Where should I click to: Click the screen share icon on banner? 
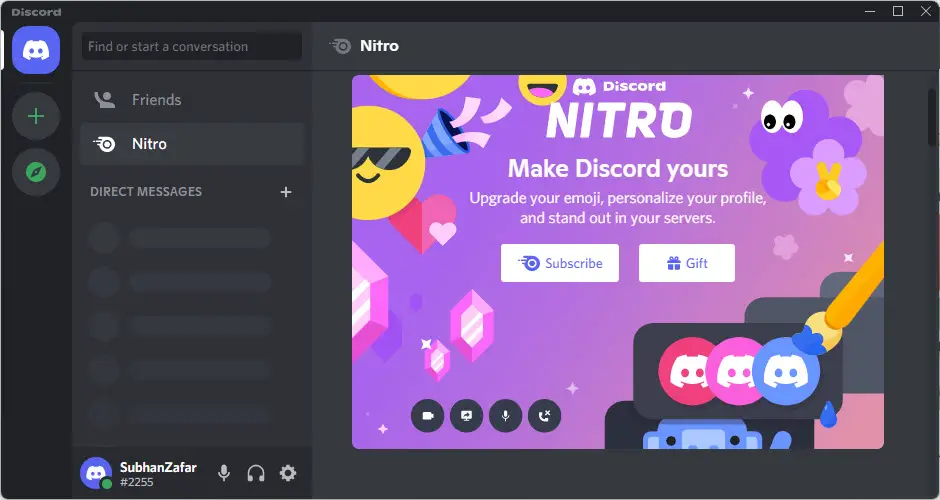(466, 415)
